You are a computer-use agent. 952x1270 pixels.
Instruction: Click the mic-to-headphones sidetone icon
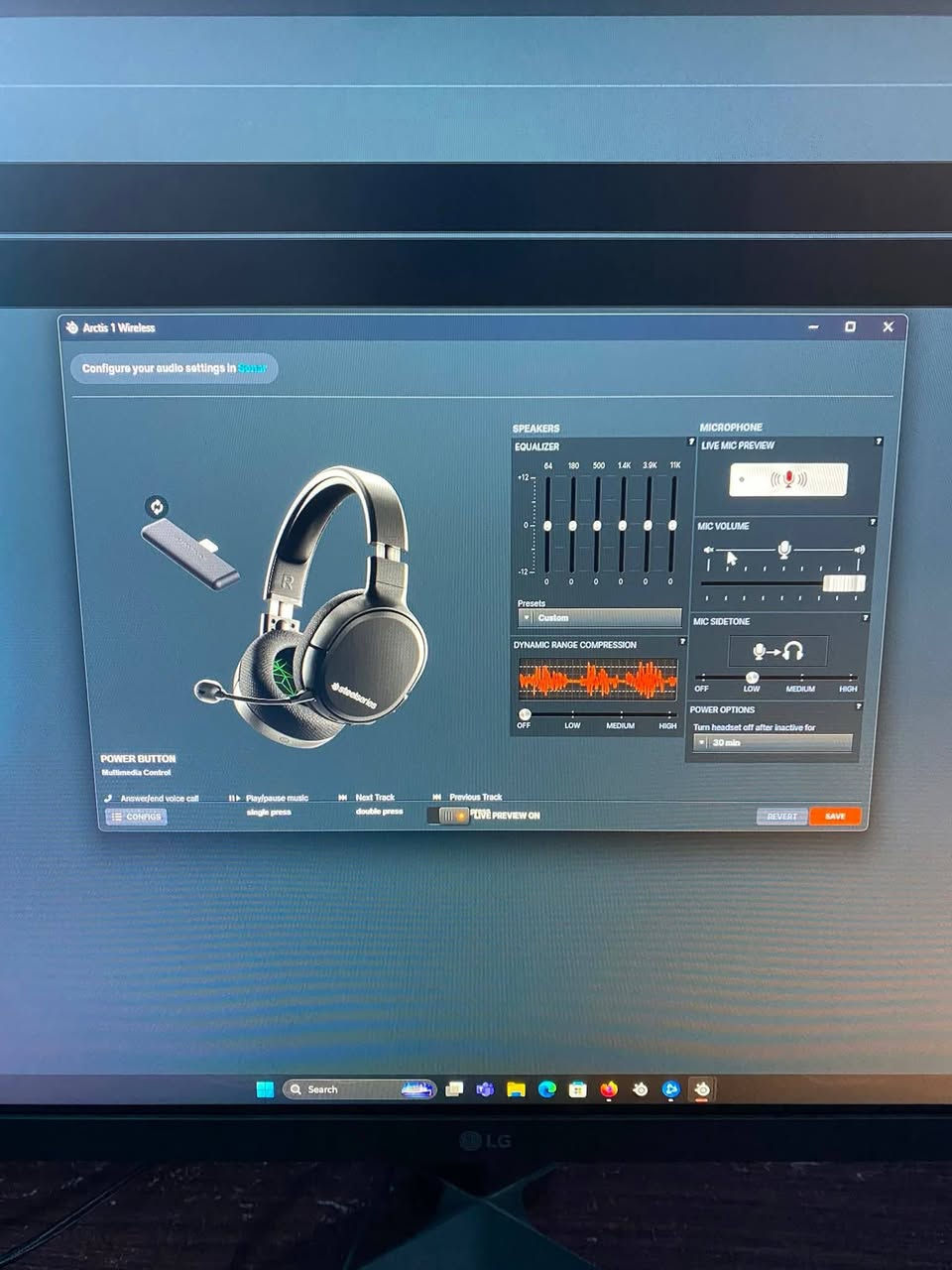coord(777,651)
